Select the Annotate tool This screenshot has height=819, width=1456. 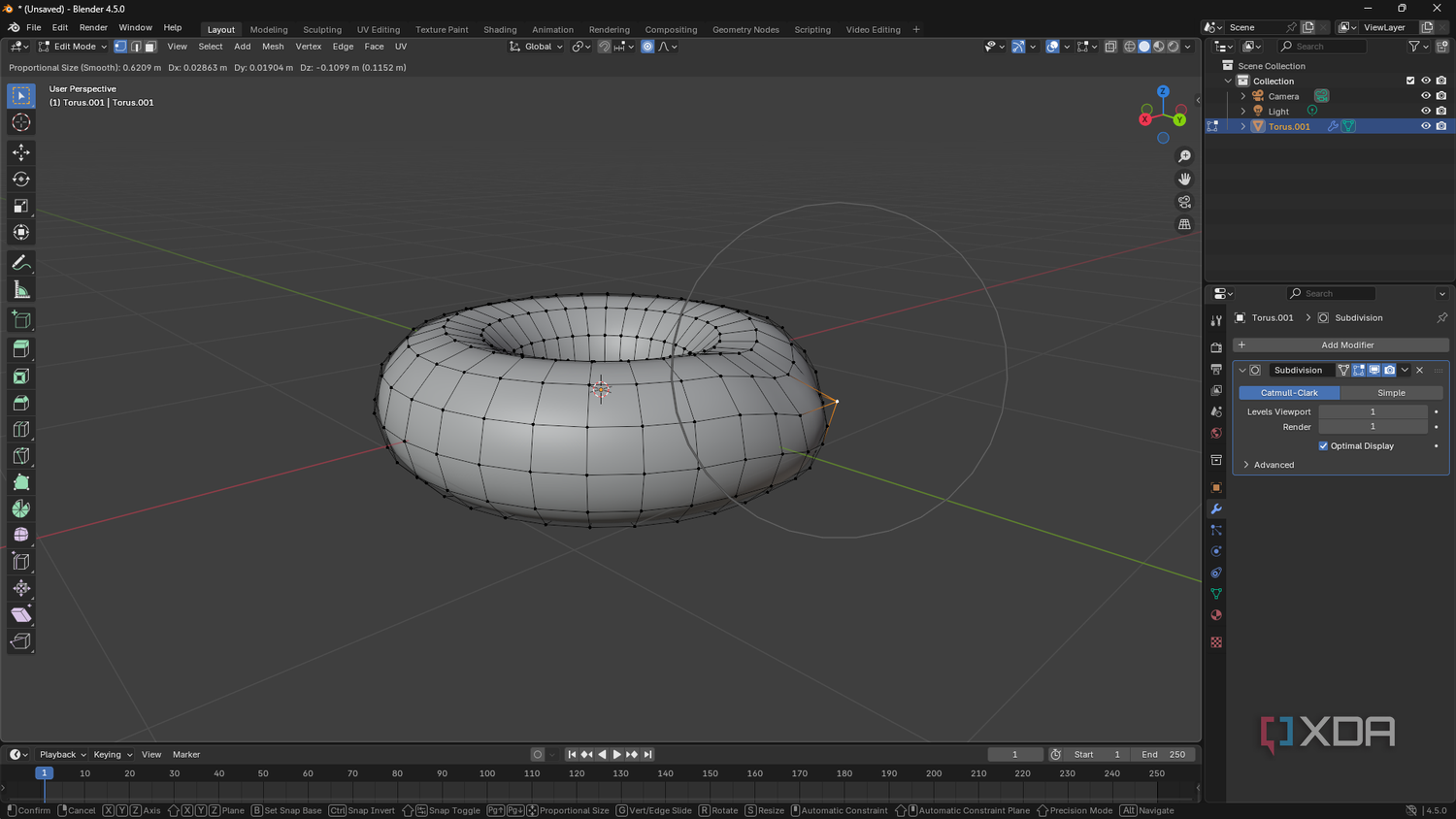pos(21,263)
